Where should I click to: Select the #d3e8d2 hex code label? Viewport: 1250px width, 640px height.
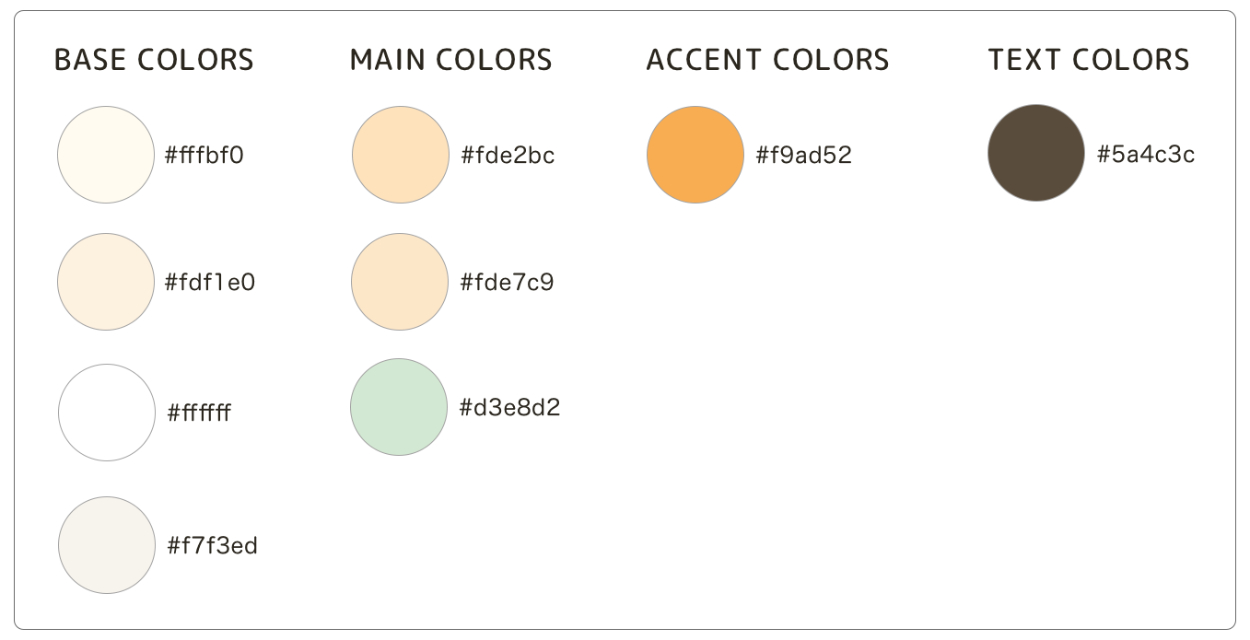point(510,408)
